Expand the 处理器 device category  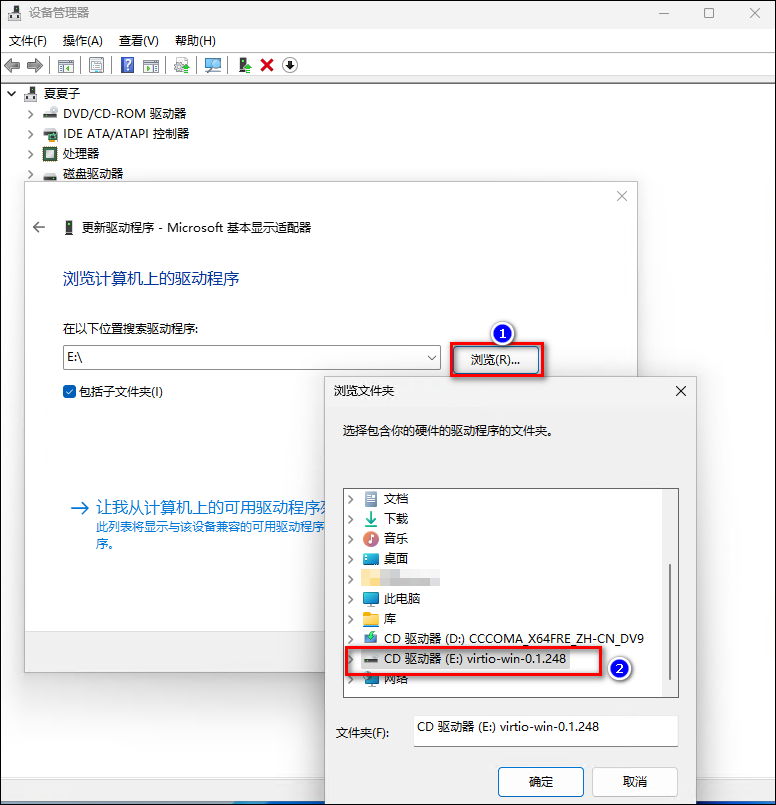coord(31,154)
